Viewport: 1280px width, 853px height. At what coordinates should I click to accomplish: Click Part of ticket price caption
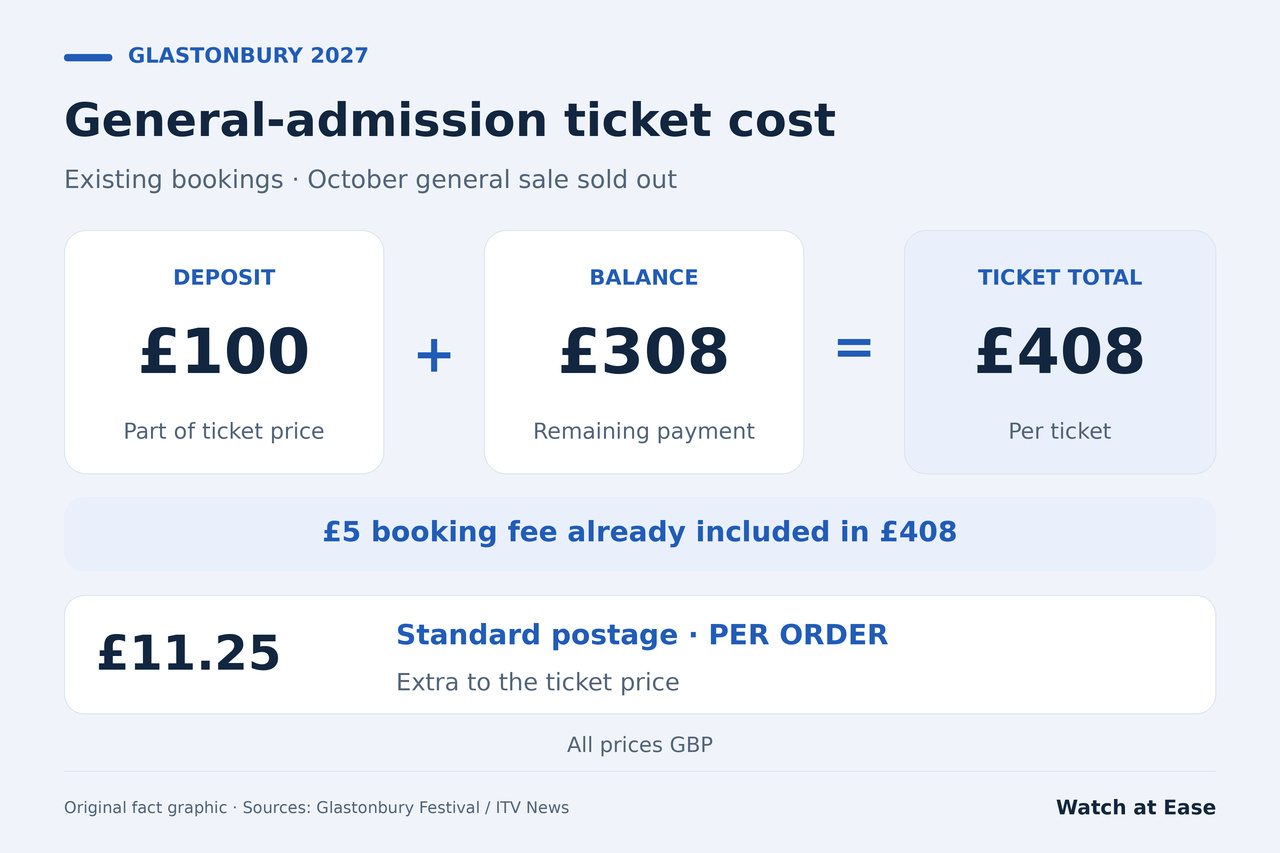coord(224,431)
